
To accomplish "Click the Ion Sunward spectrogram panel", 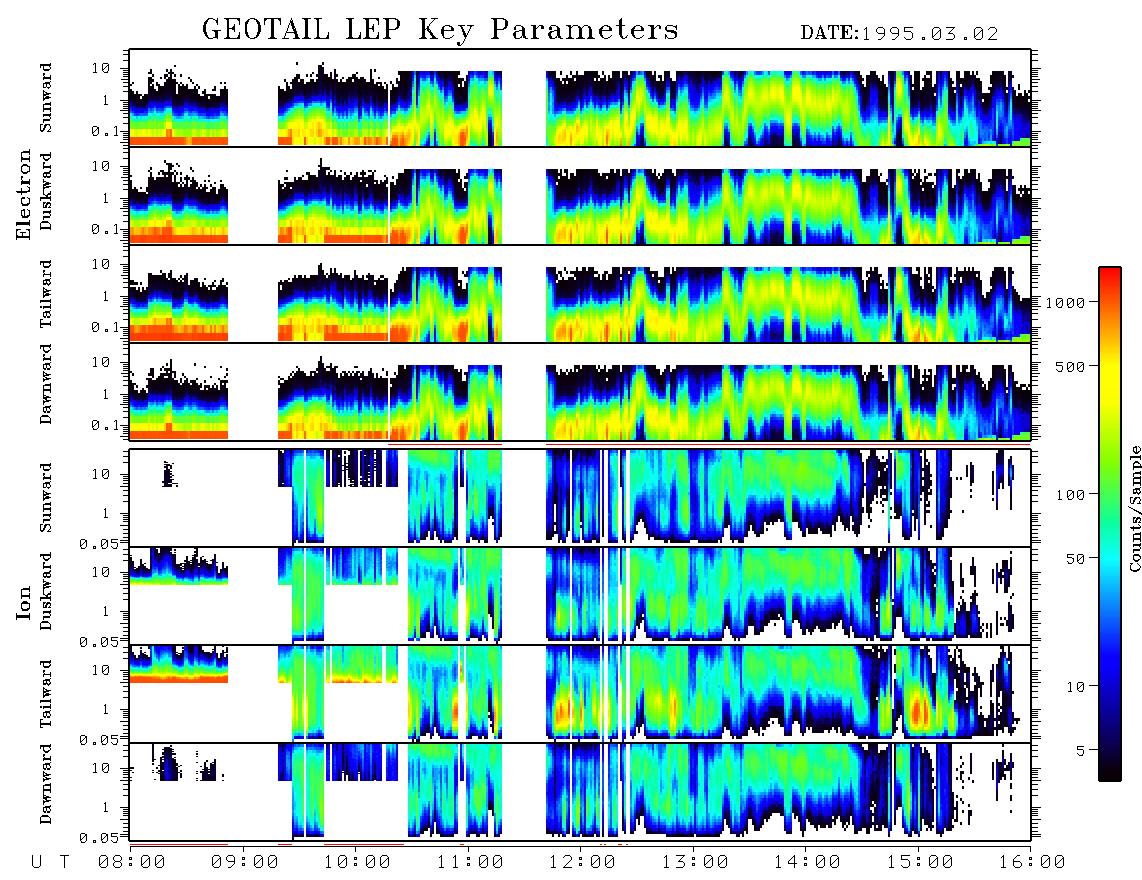I will tap(580, 498).
